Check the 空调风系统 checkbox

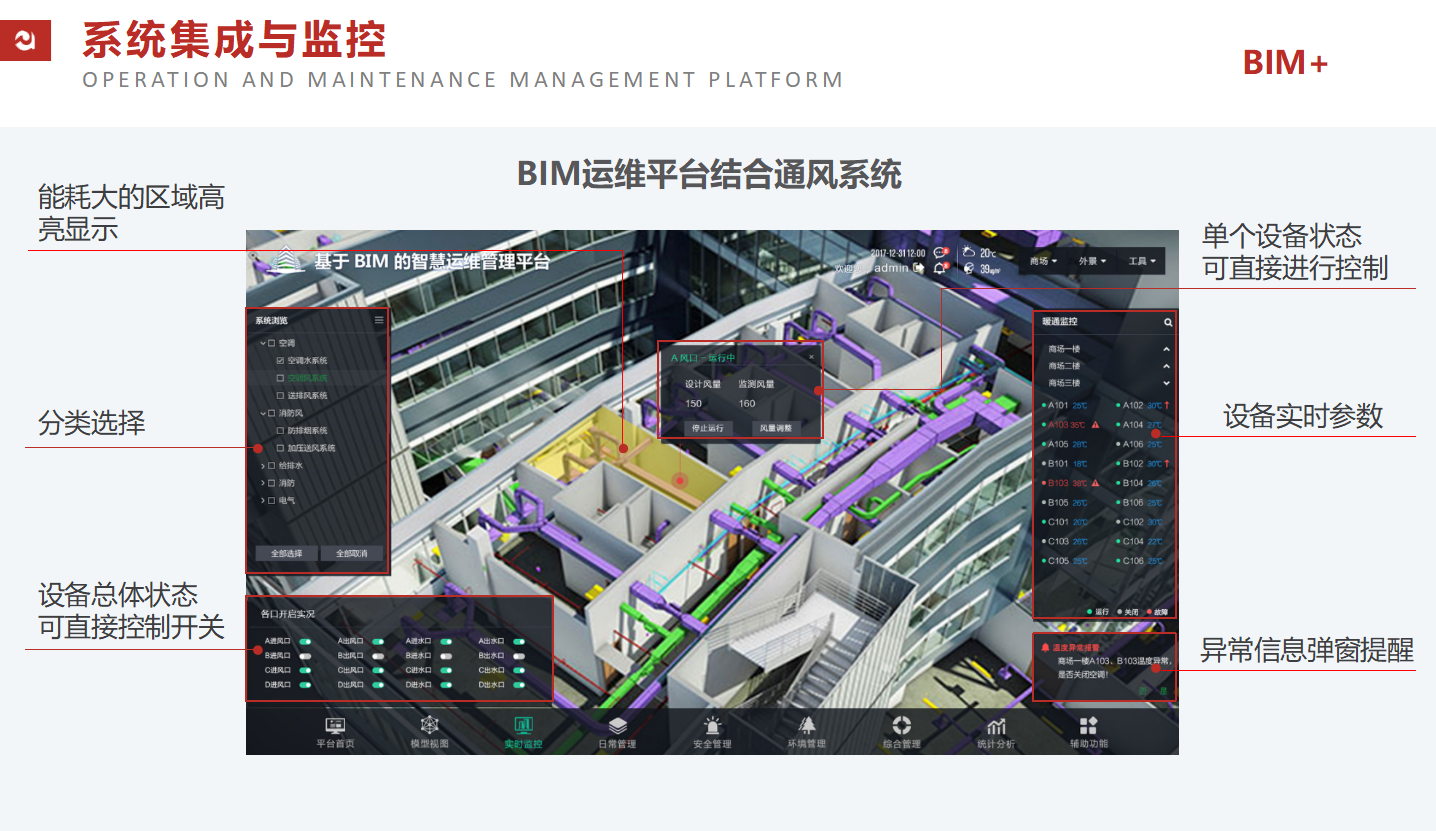pos(281,378)
